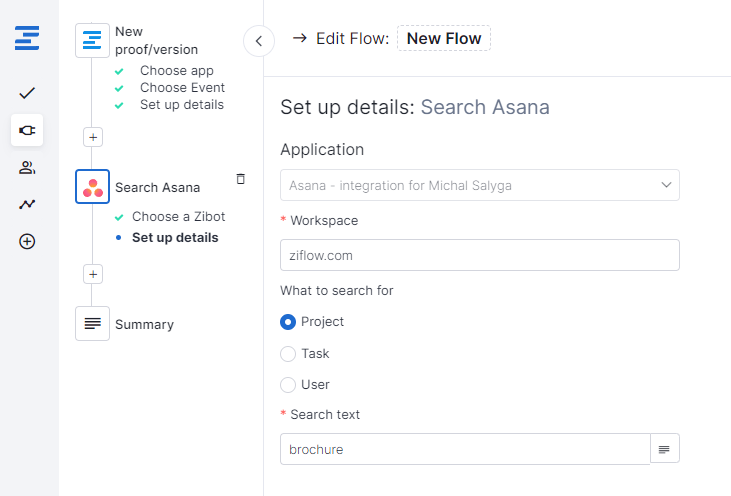This screenshot has height=496, width=731.
Task: Add a step before Summary
Action: click(x=93, y=274)
